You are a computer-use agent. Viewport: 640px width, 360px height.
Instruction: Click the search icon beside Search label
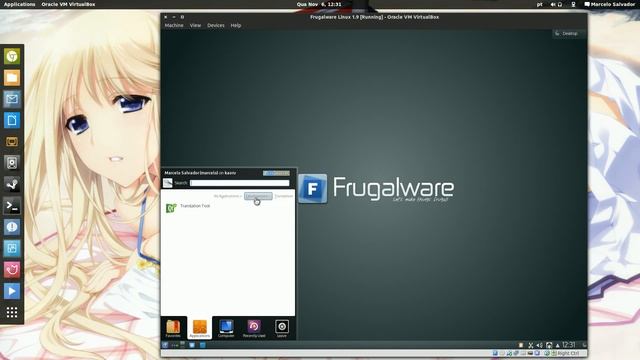tap(167, 183)
